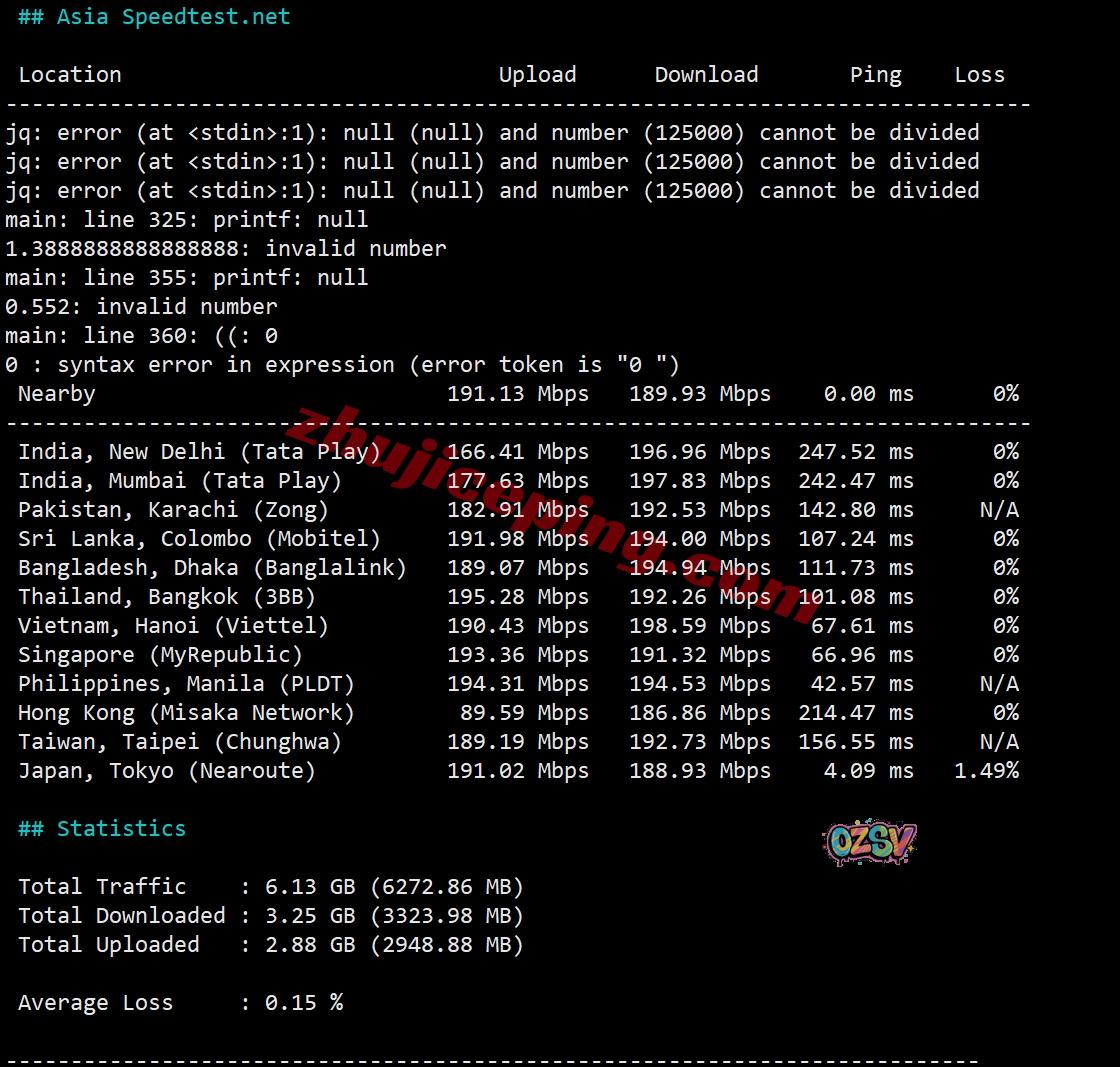Click the Total Downloaded line
The width and height of the screenshot is (1120, 1067).
tap(270, 916)
